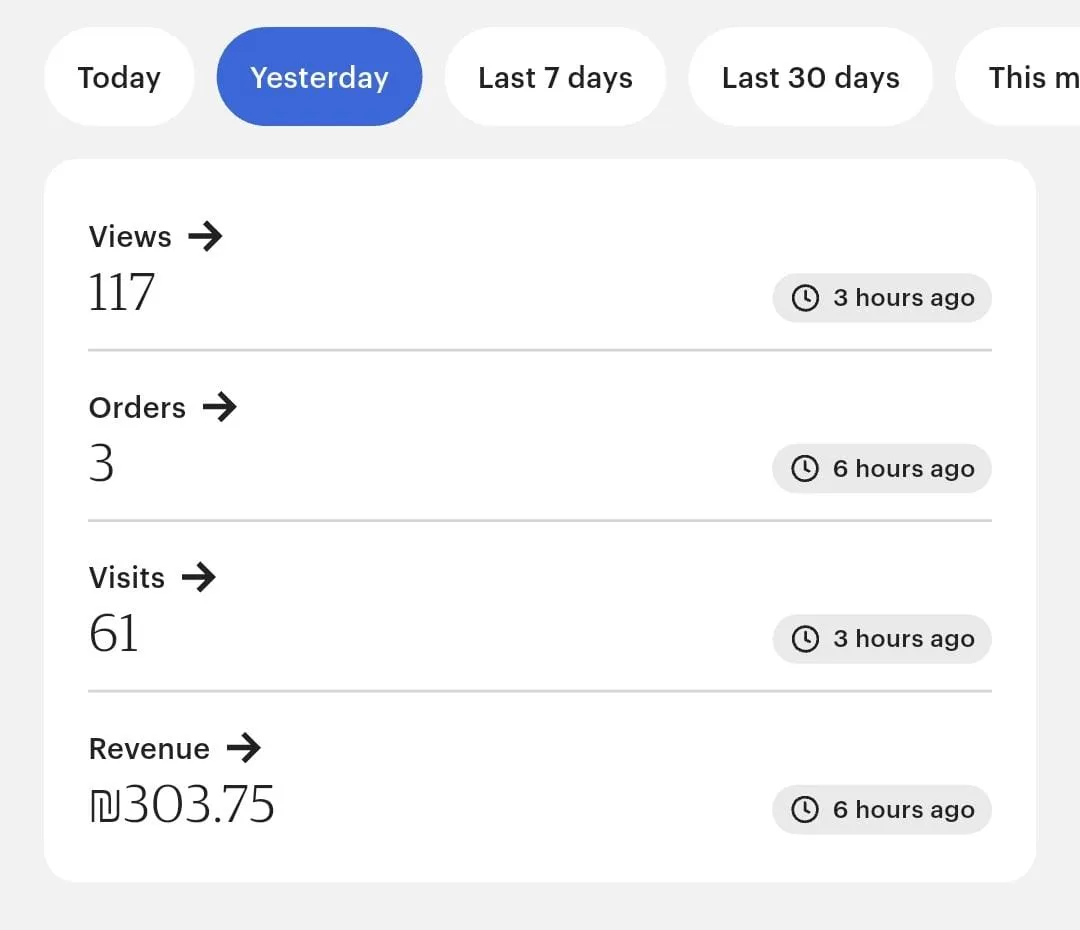Select the Yesterday date filter

[319, 78]
